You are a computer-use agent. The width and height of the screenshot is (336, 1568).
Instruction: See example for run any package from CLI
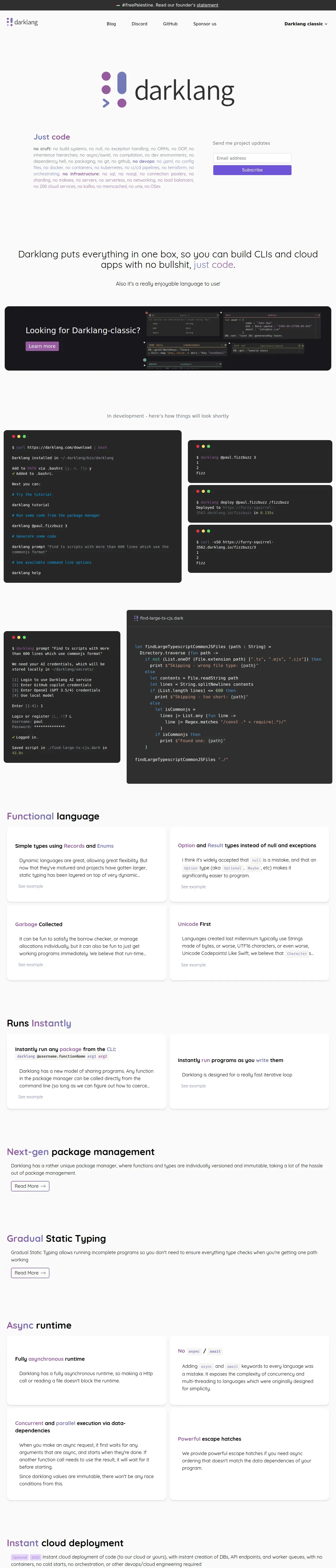point(31,1097)
